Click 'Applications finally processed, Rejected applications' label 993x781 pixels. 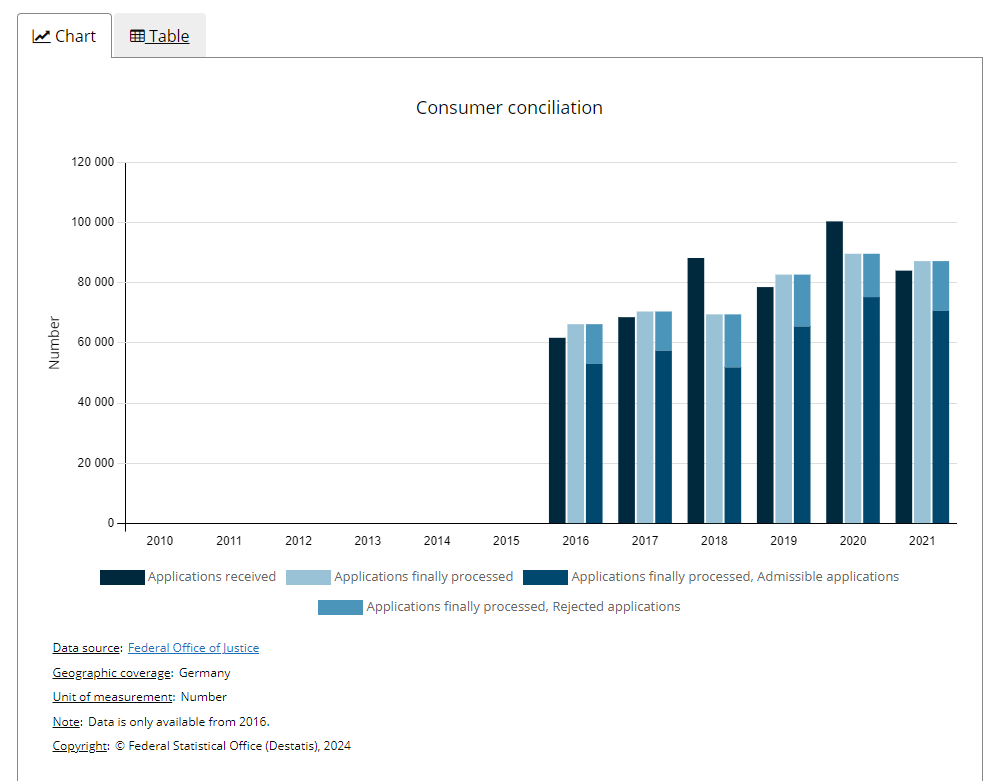[x=523, y=607]
